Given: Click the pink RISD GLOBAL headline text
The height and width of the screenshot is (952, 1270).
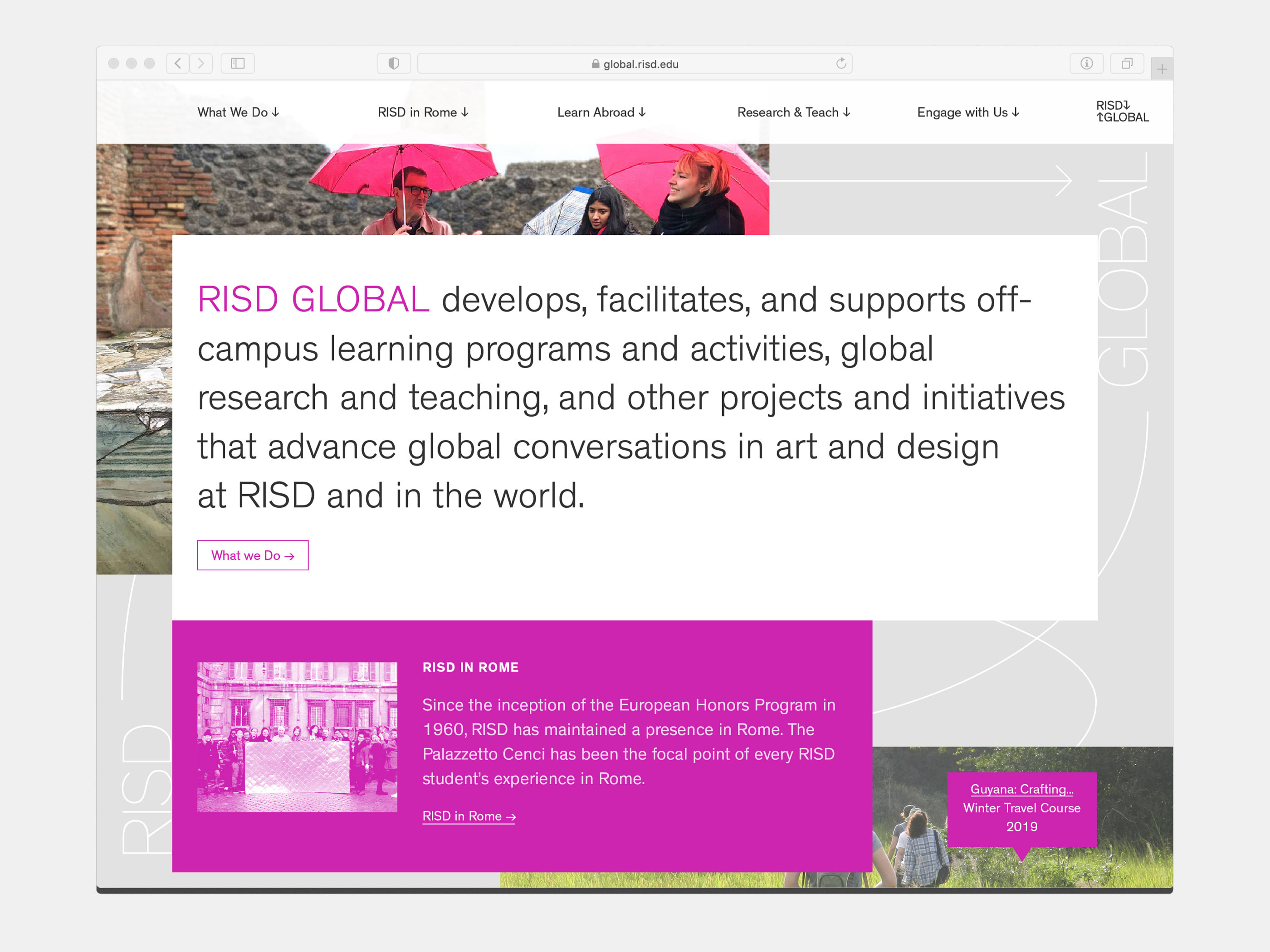Looking at the screenshot, I should pos(313,300).
